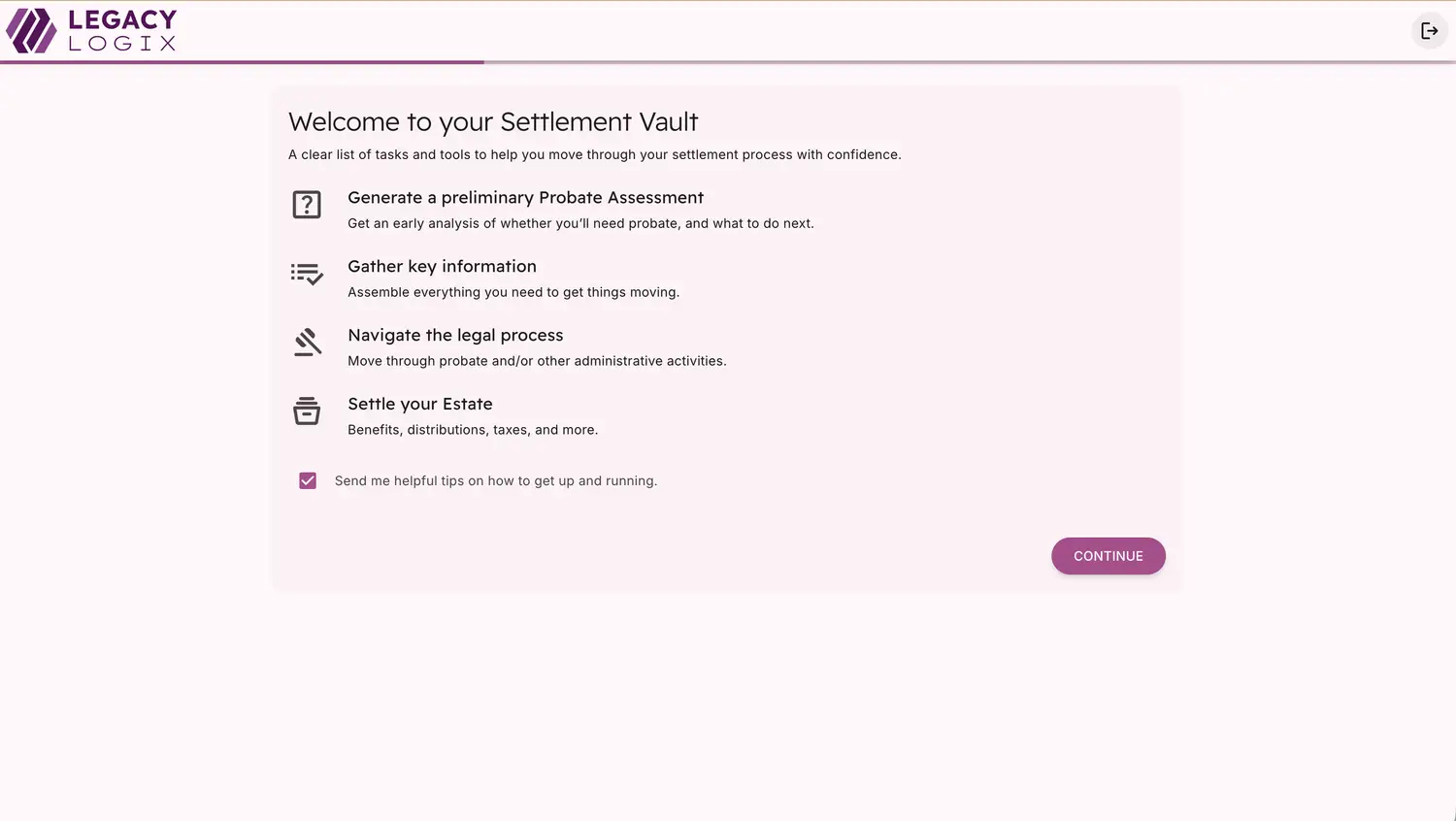The width and height of the screenshot is (1456, 821).
Task: Click the 'Welcome to your Settlement Vault' title
Action: 493,122
